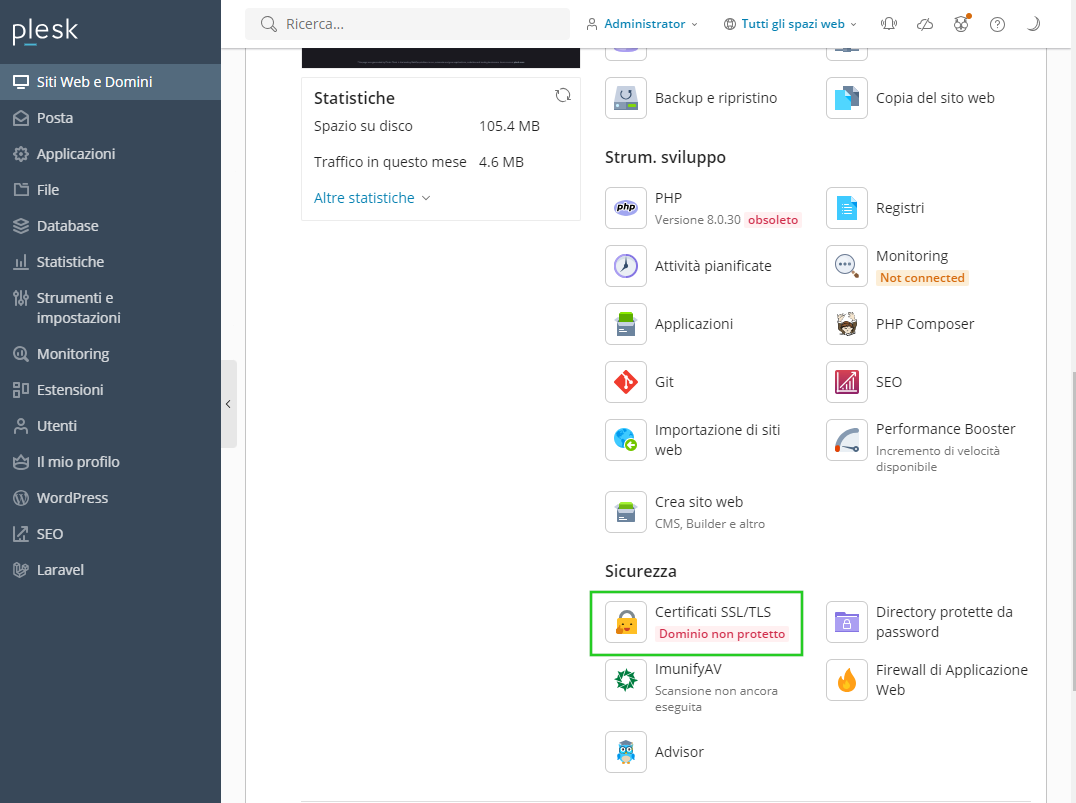Image resolution: width=1076 pixels, height=803 pixels.
Task: Open WordPress in the sidebar
Action: [x=110, y=498]
